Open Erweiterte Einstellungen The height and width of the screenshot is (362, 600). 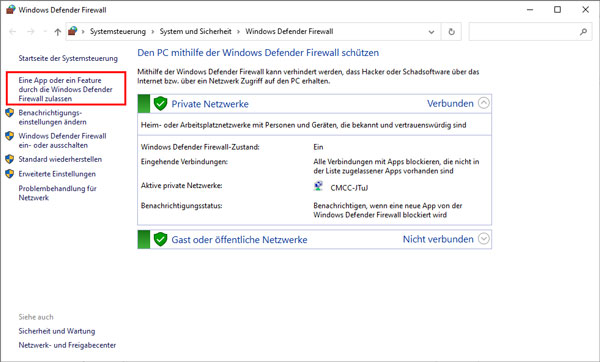click(57, 174)
